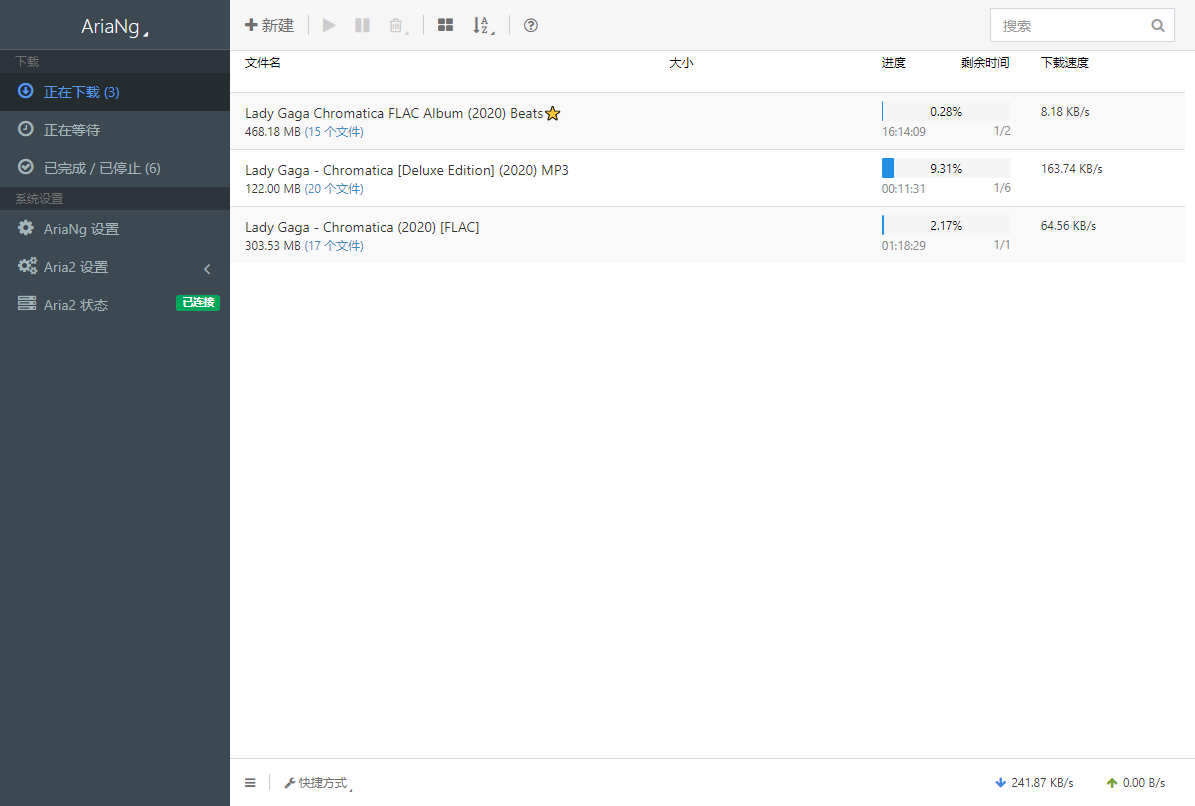Open the AriaNg title dropdown
Viewport: 1195px width, 806px height.
click(115, 27)
